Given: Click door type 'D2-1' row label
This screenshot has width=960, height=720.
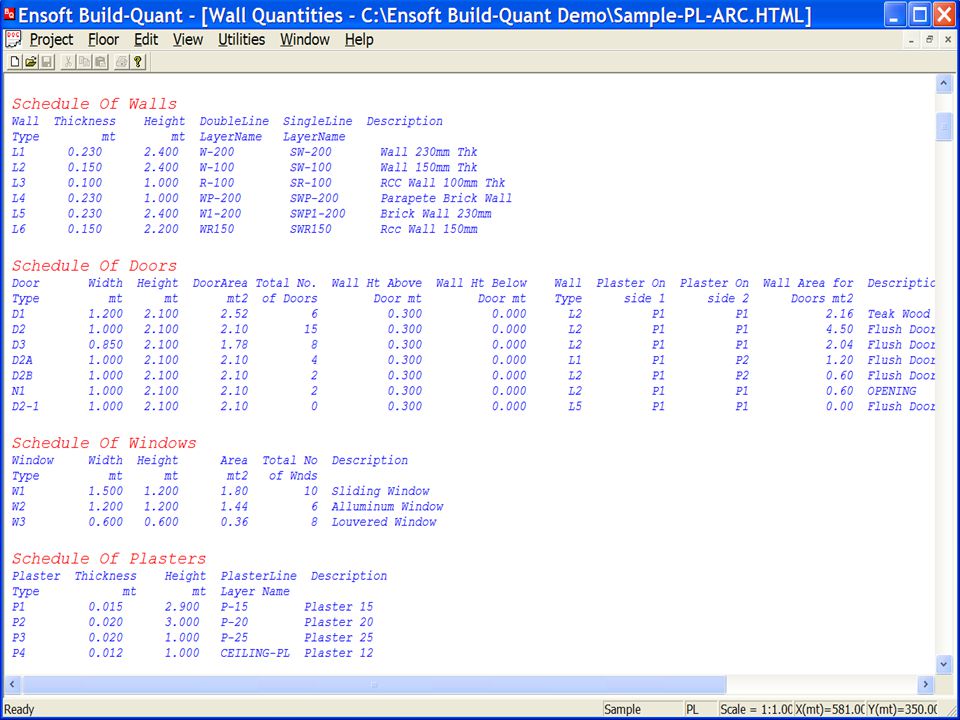Looking at the screenshot, I should click(25, 406).
